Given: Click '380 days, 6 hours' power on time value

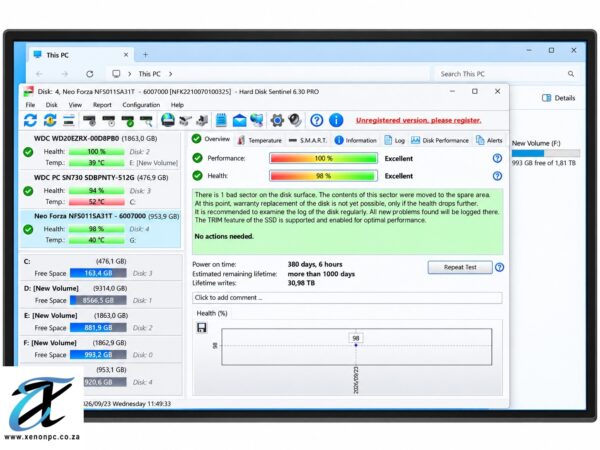Looking at the screenshot, I should 315,264.
